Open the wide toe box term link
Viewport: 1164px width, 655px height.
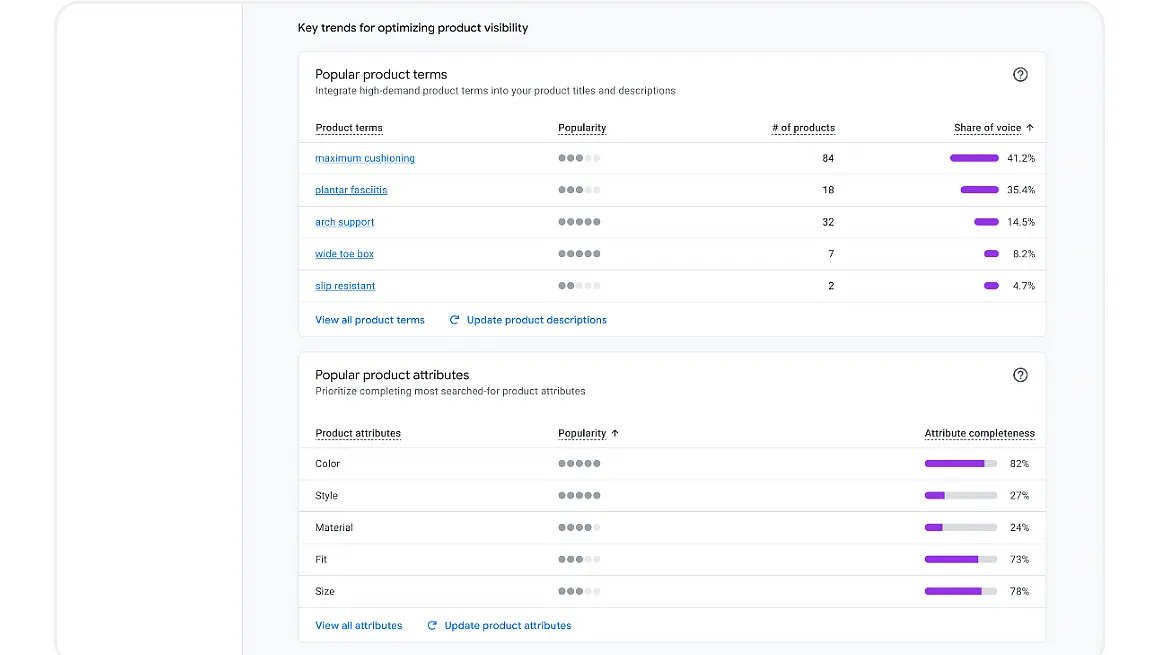click(344, 254)
